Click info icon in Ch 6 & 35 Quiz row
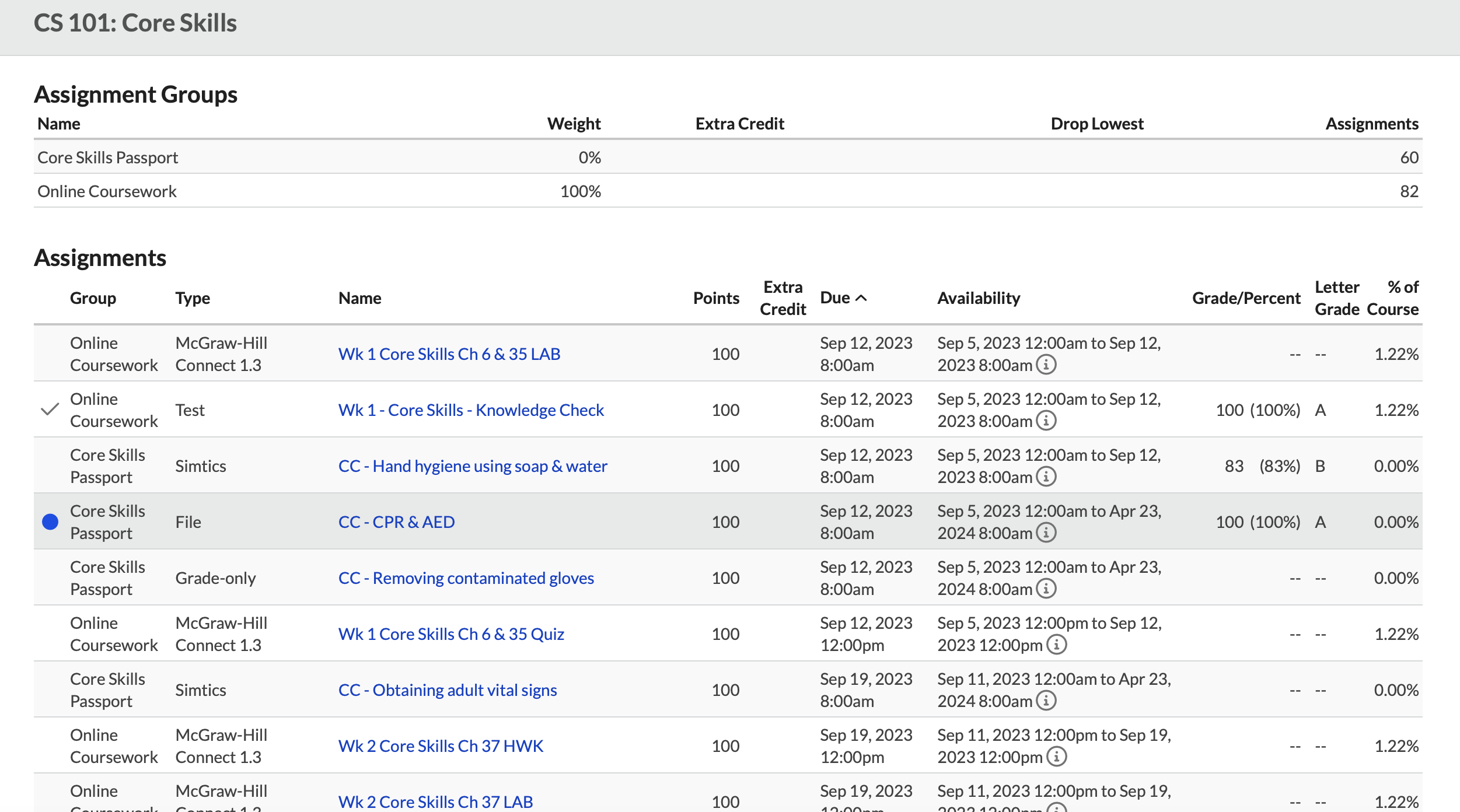 click(1056, 645)
